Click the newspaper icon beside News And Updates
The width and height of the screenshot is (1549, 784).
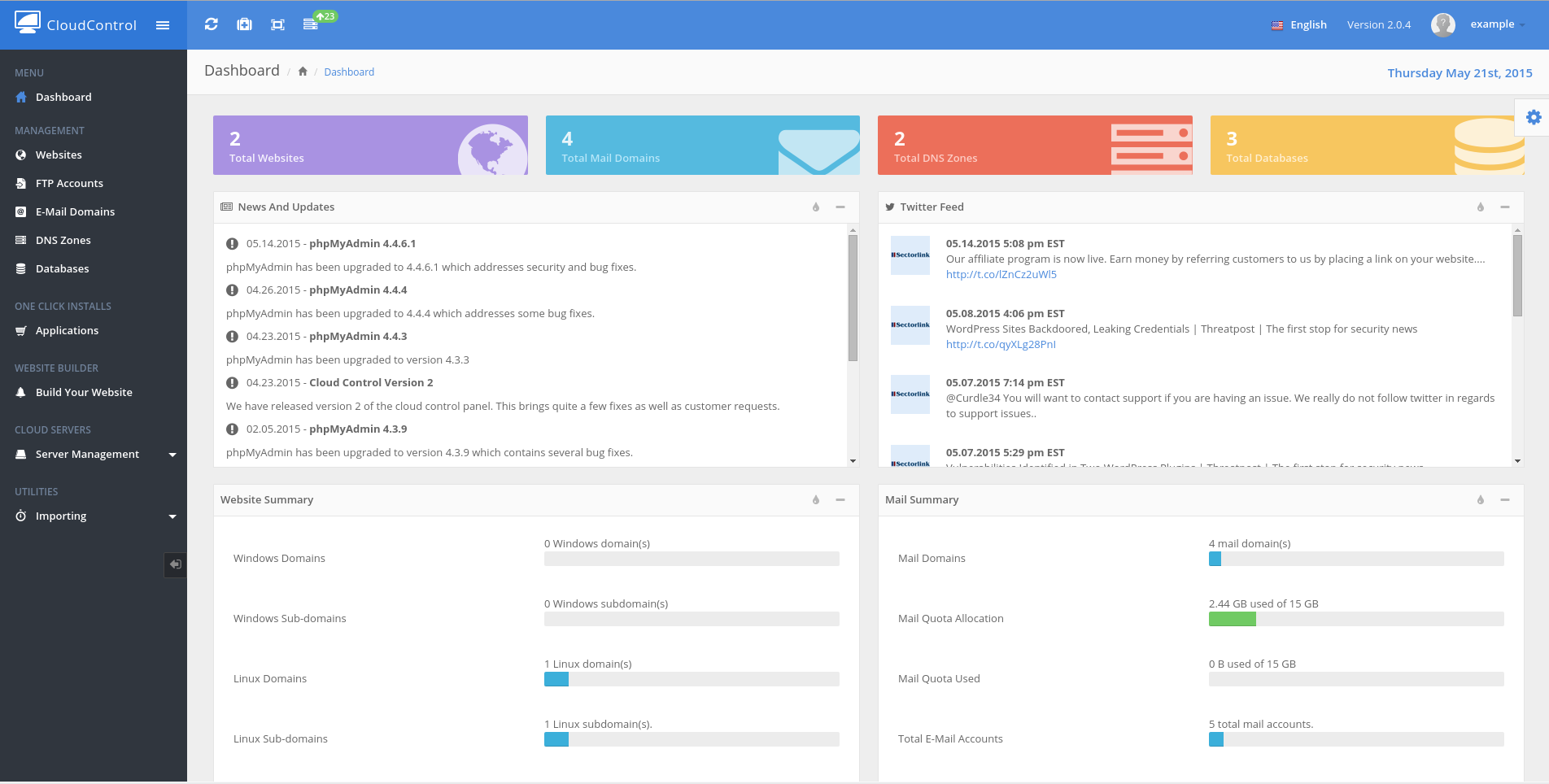[227, 207]
